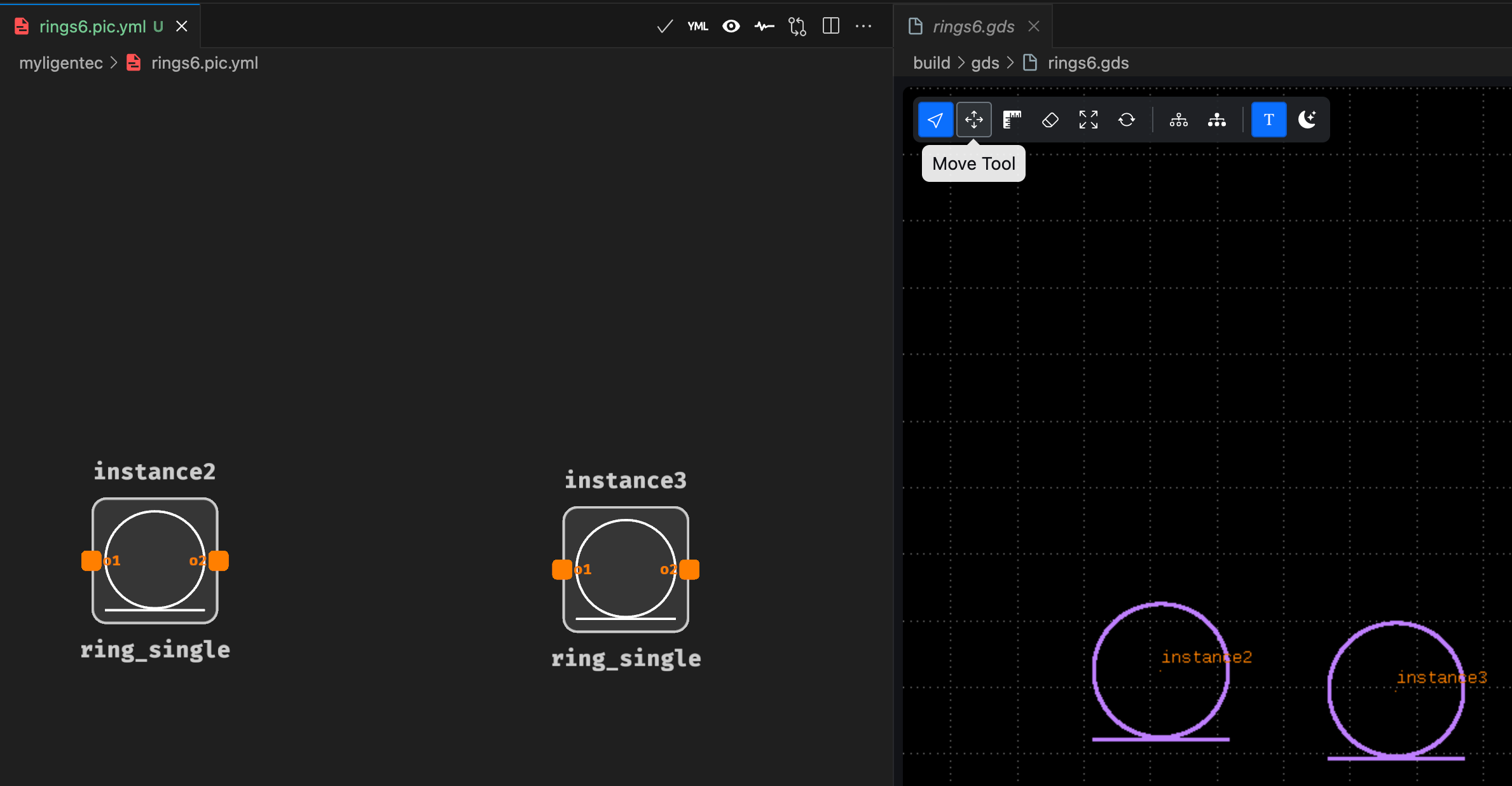The width and height of the screenshot is (1512, 786).
Task: Expand the myligentec breadcrumb folder
Action: pyautogui.click(x=61, y=63)
